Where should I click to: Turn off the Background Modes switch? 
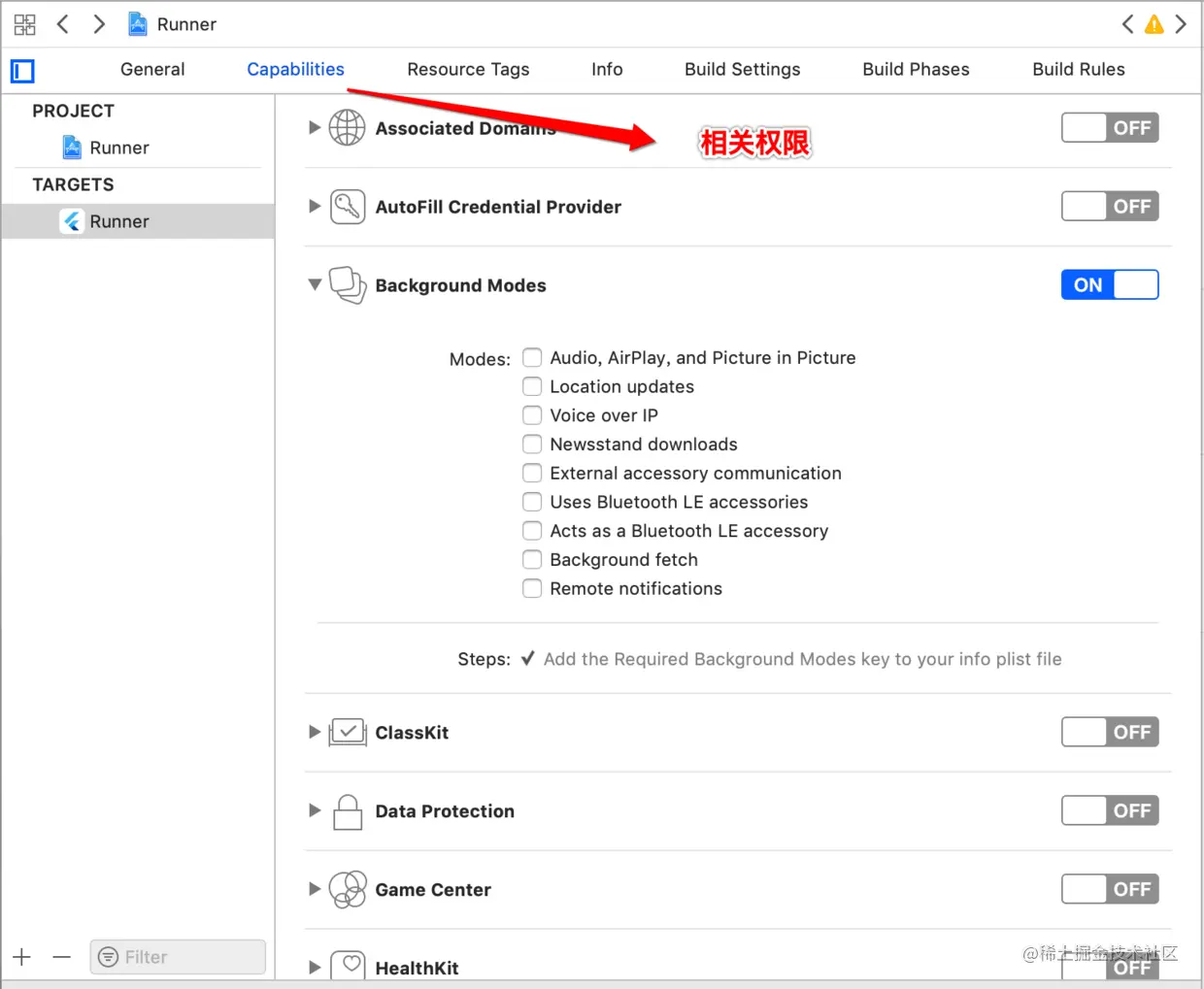pos(1109,284)
